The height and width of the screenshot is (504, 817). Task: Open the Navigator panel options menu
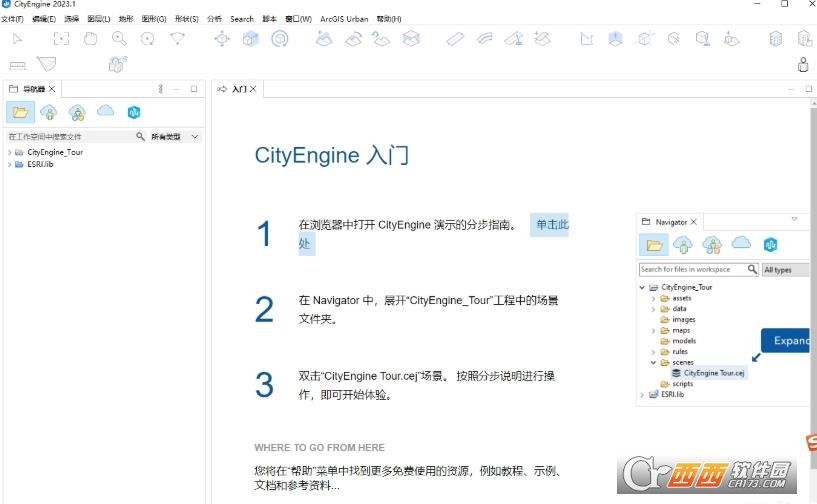pos(160,89)
